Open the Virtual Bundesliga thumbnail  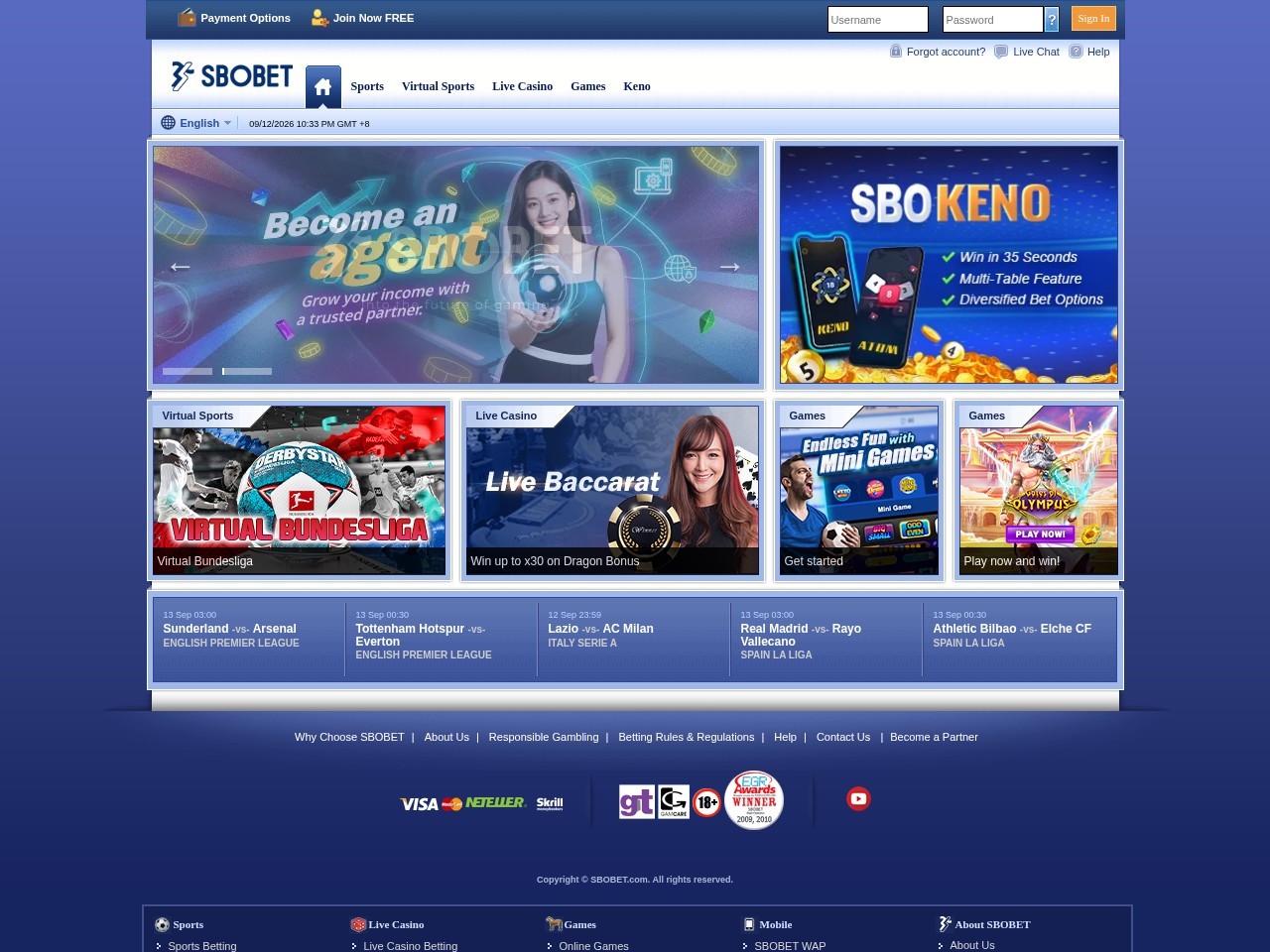[299, 490]
